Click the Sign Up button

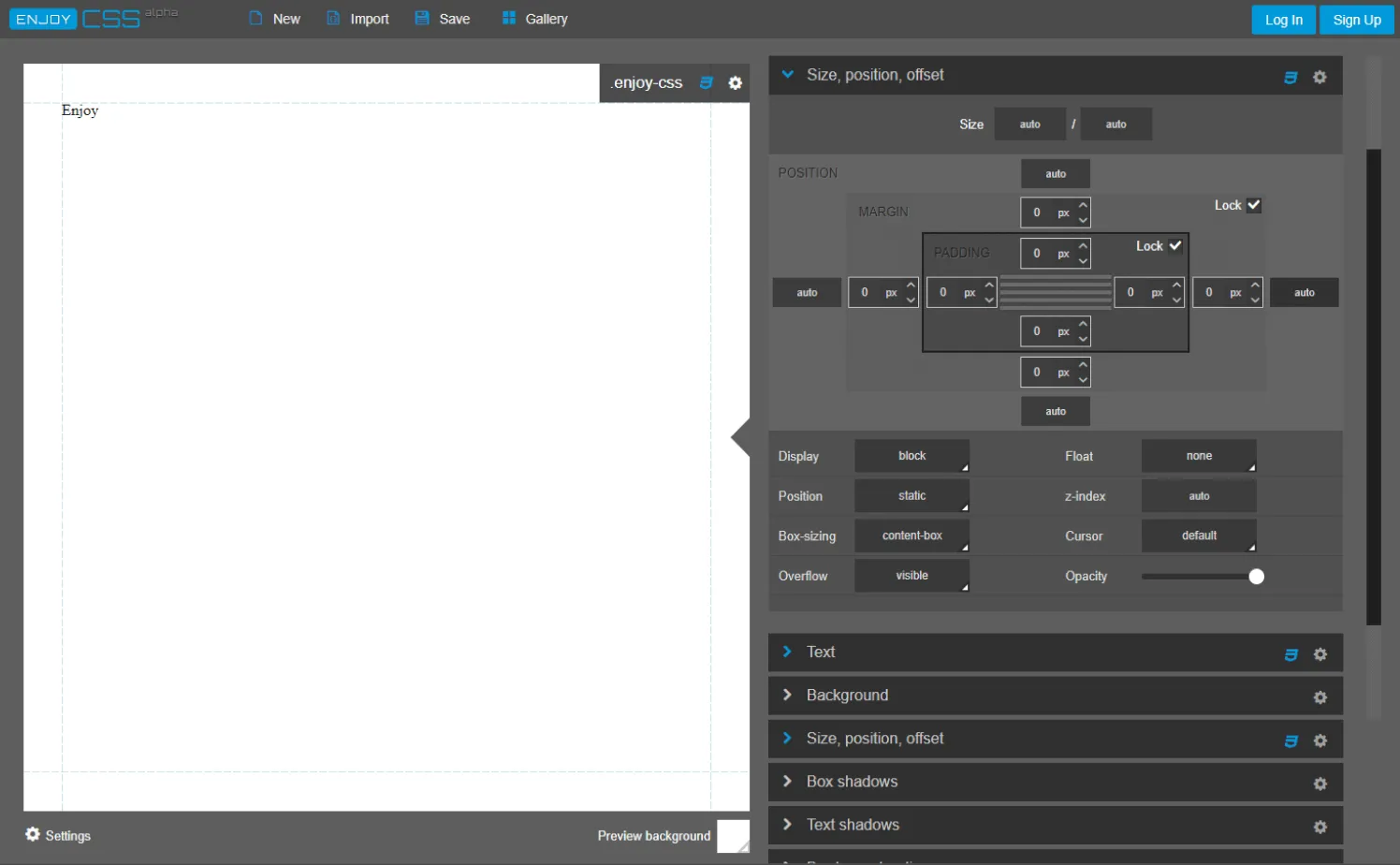1357,20
